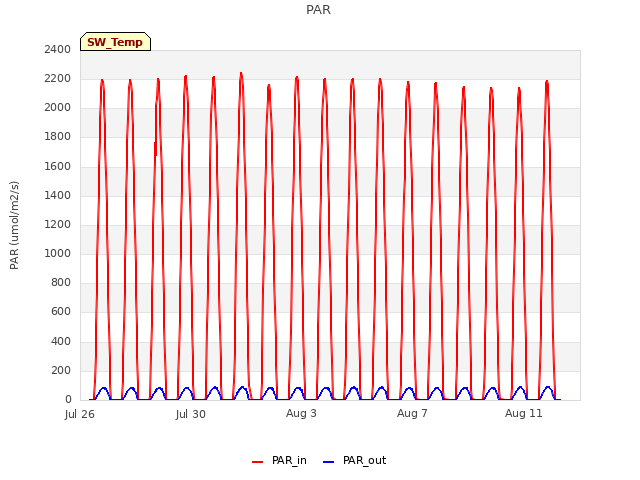Click the 400 y-axis tick label
This screenshot has height=480, width=640.
[61, 341]
